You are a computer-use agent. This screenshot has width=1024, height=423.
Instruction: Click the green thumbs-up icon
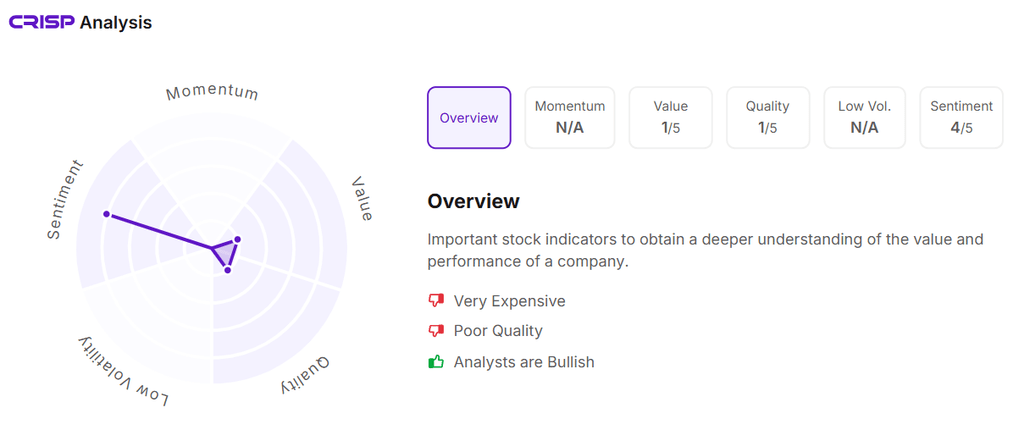pyautogui.click(x=436, y=362)
